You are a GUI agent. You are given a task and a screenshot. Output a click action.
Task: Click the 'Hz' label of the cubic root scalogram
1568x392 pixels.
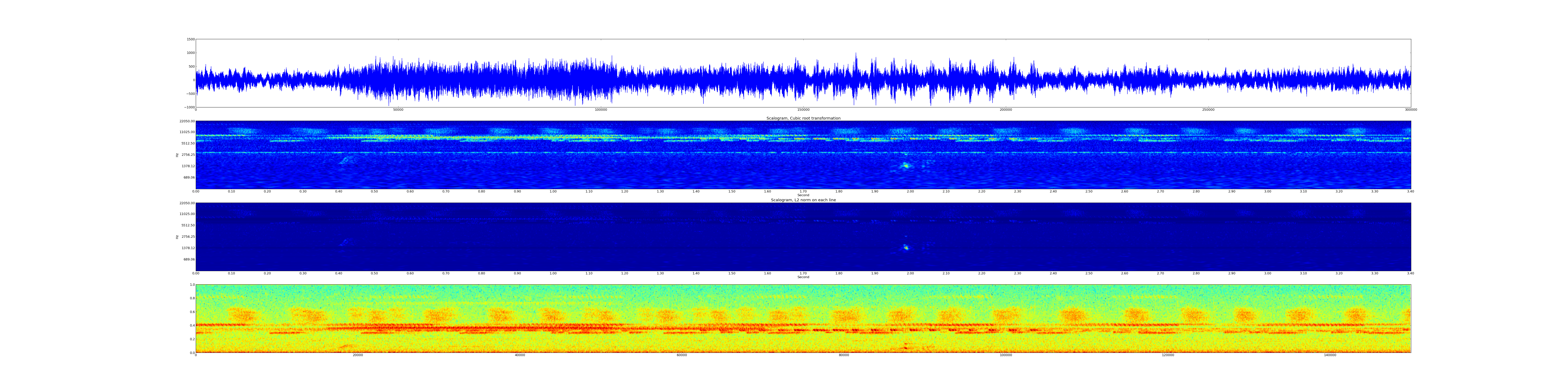(177, 155)
